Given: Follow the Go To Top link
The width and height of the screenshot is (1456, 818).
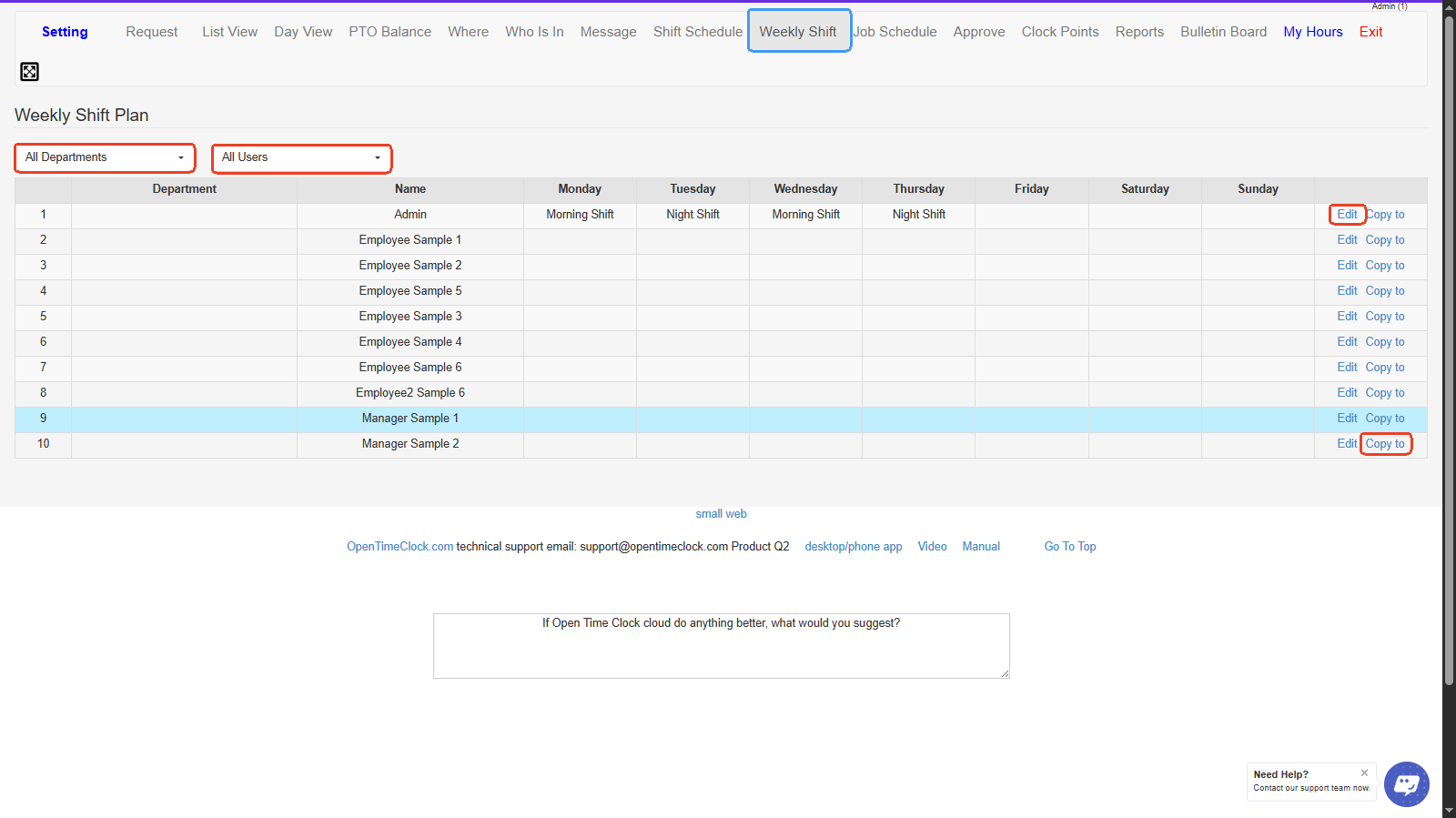Looking at the screenshot, I should pos(1069,547).
